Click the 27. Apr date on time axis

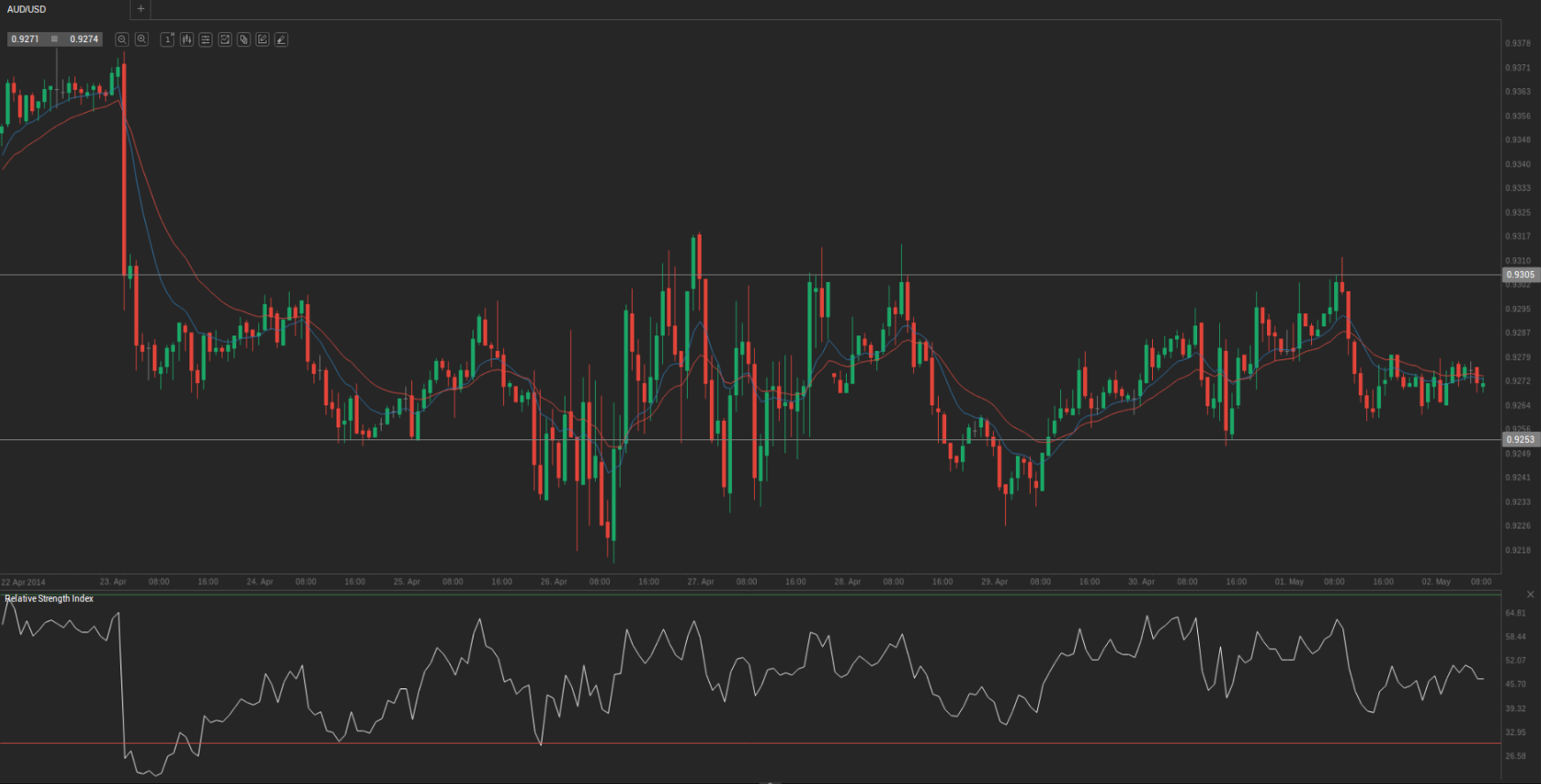pyautogui.click(x=700, y=582)
